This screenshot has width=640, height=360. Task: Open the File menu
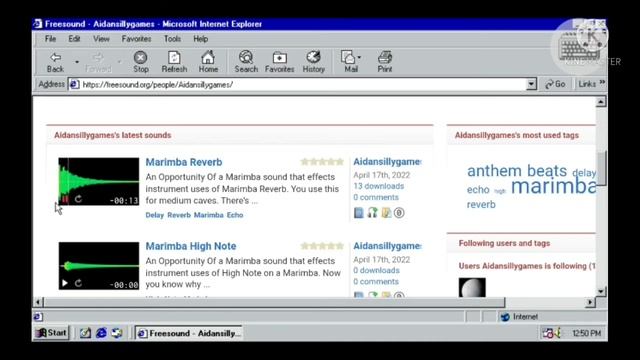51,39
